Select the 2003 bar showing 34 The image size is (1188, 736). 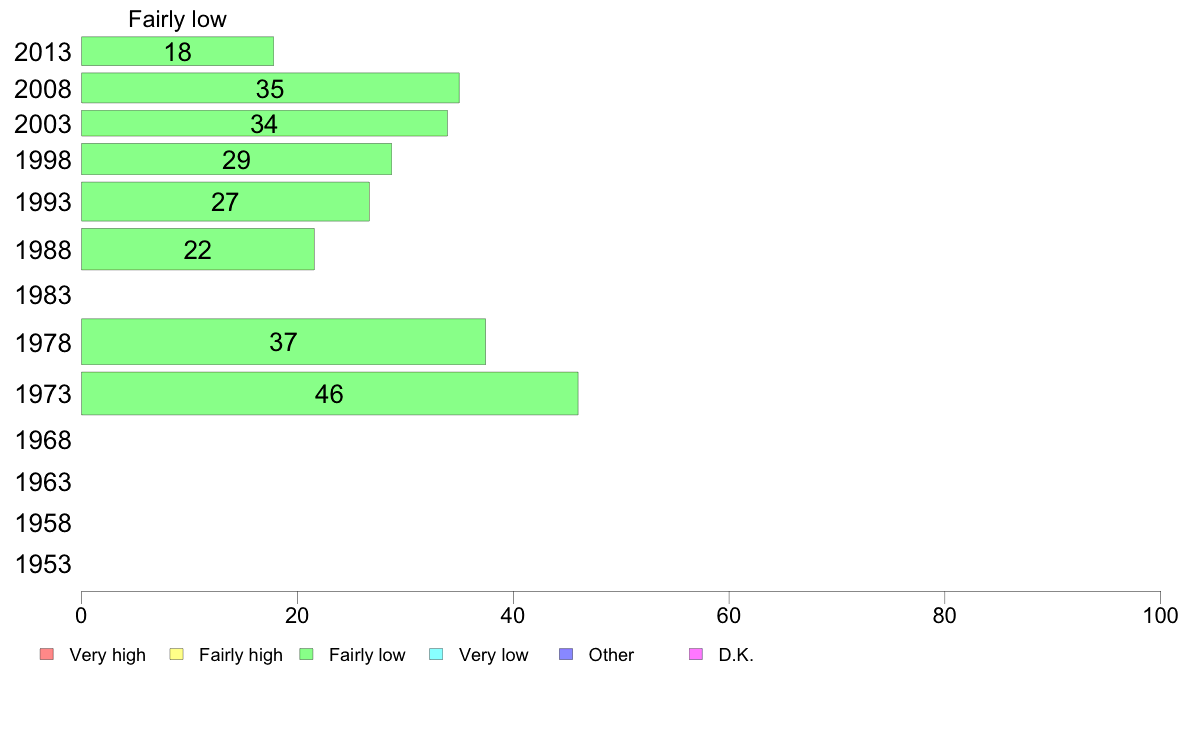click(x=264, y=124)
